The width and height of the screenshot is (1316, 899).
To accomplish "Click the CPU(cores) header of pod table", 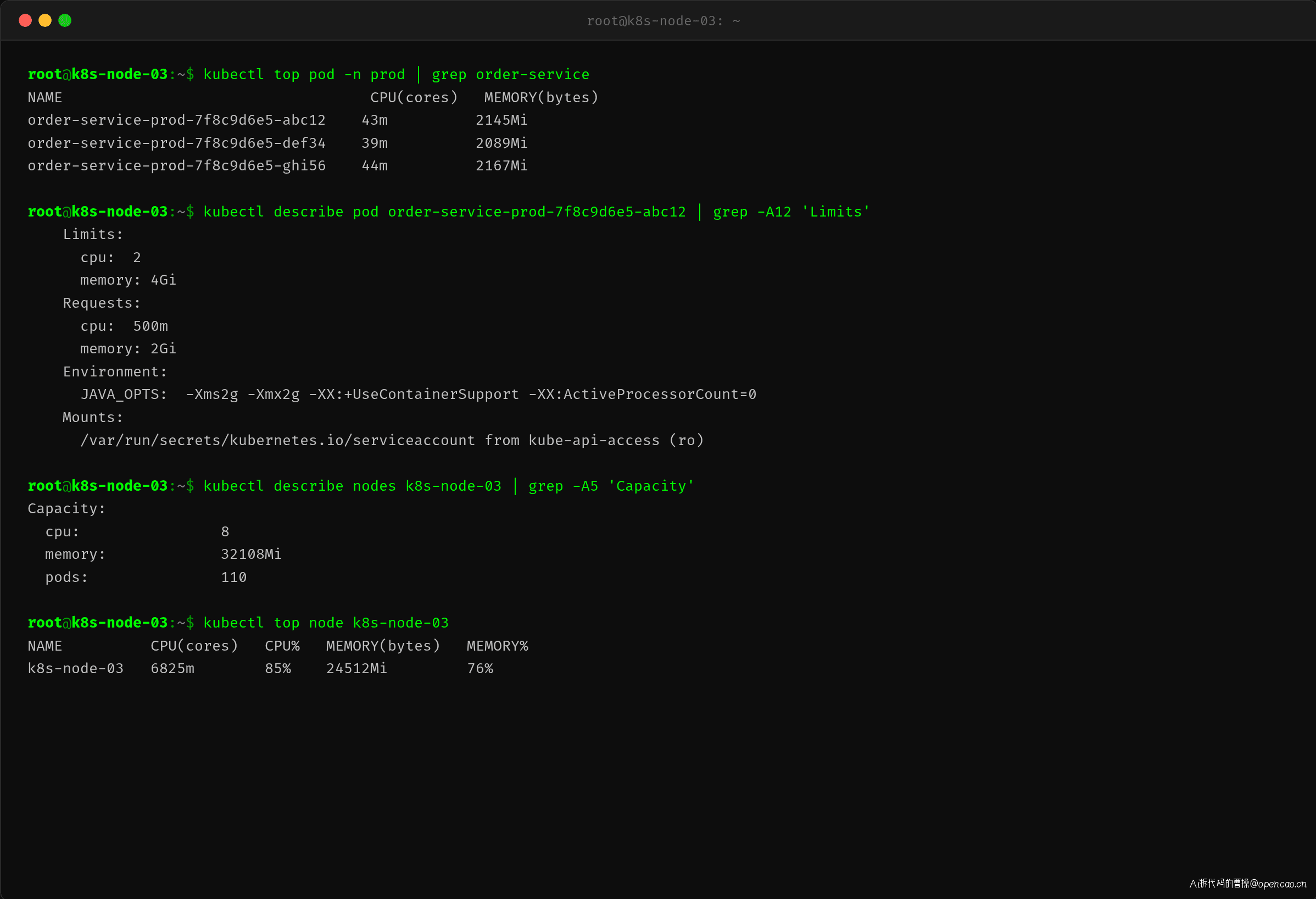I will pos(414,97).
